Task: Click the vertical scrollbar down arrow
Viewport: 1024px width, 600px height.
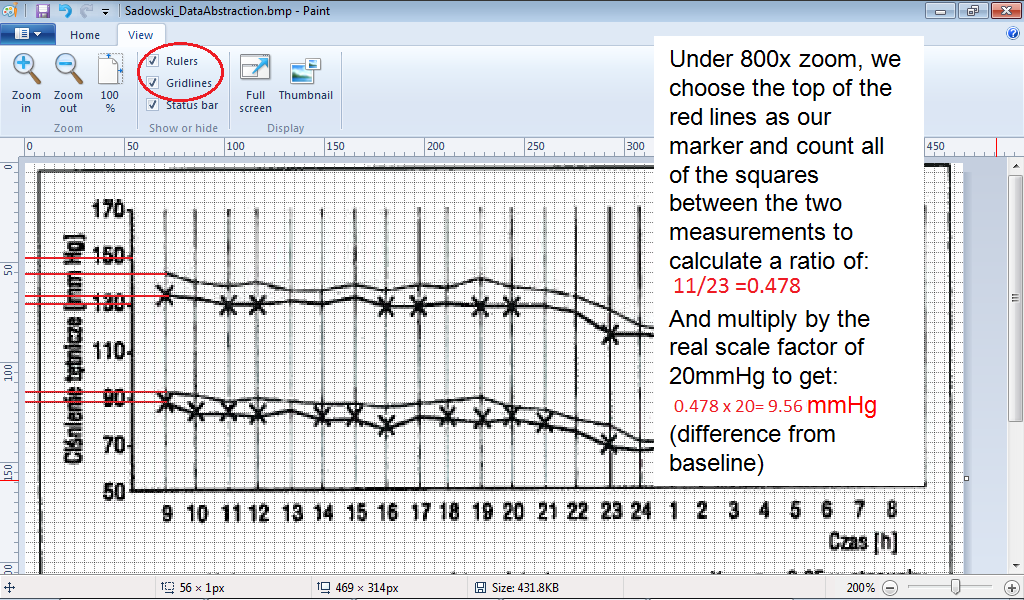Action: (x=1015, y=567)
